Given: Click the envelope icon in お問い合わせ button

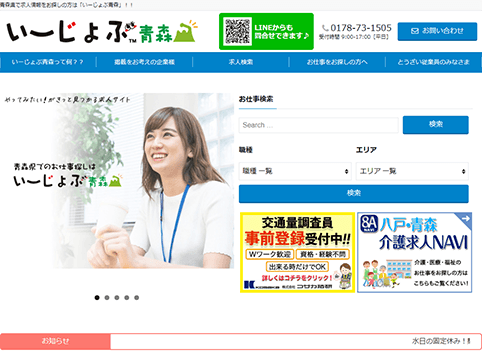Looking at the screenshot, I should click(415, 31).
